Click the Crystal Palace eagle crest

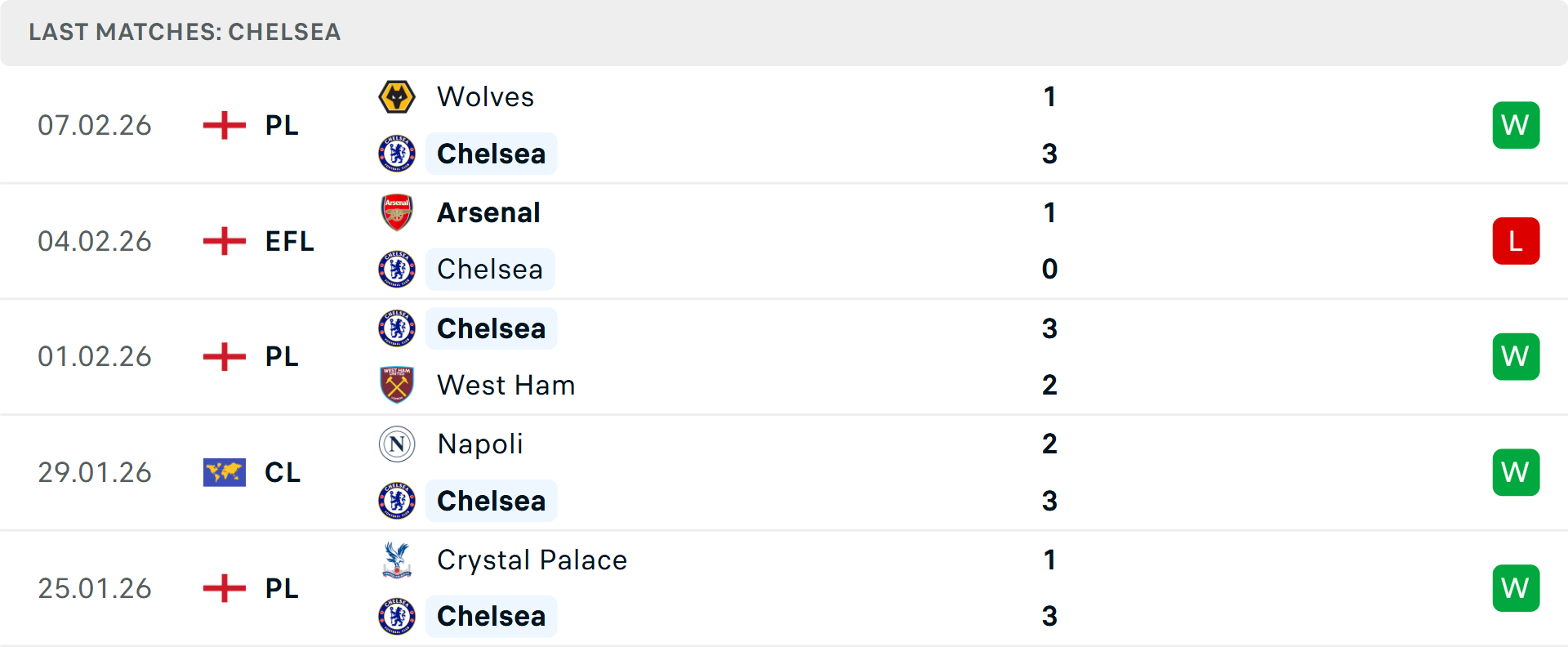(397, 560)
